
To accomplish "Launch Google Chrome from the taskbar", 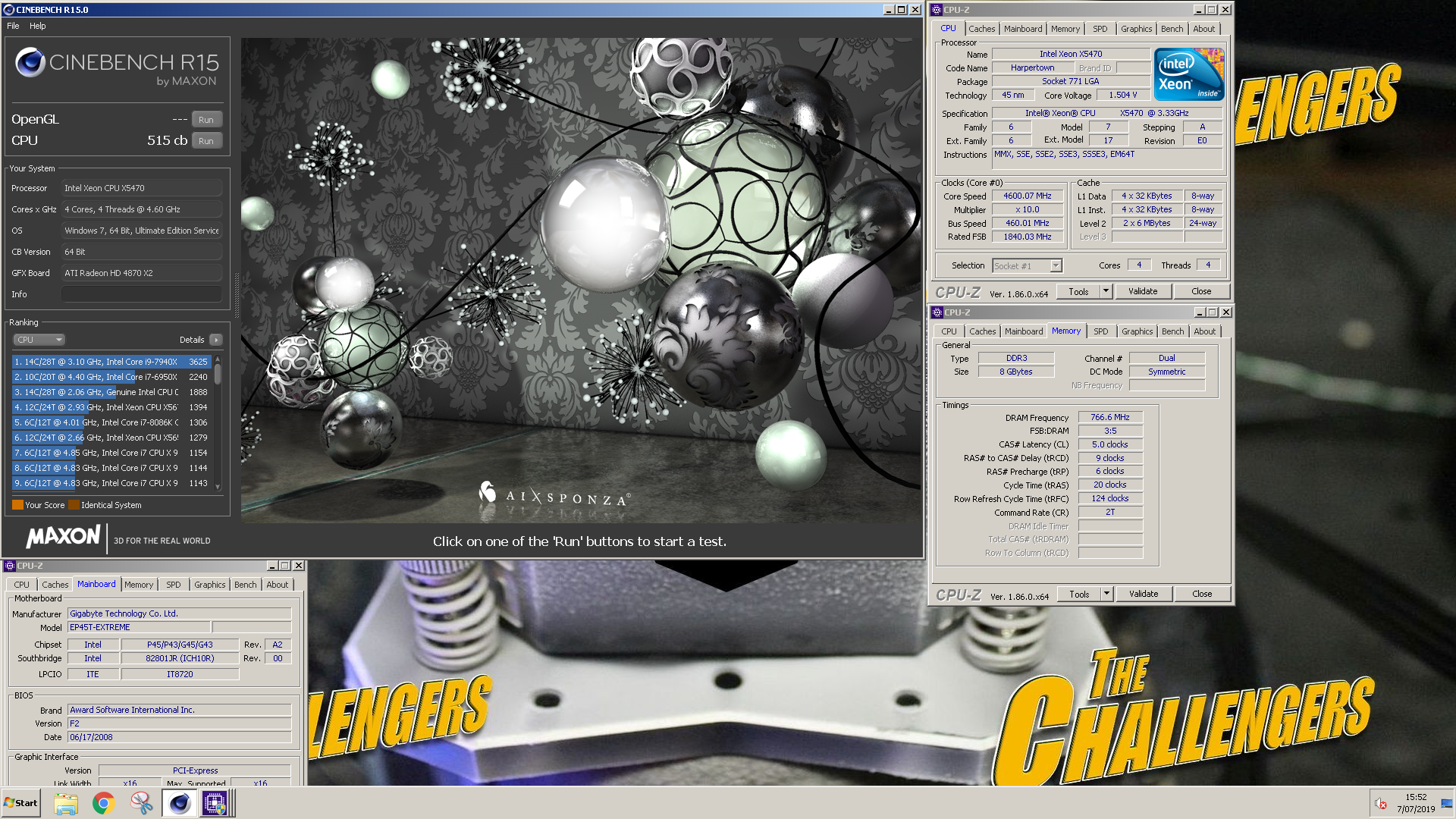I will click(104, 803).
